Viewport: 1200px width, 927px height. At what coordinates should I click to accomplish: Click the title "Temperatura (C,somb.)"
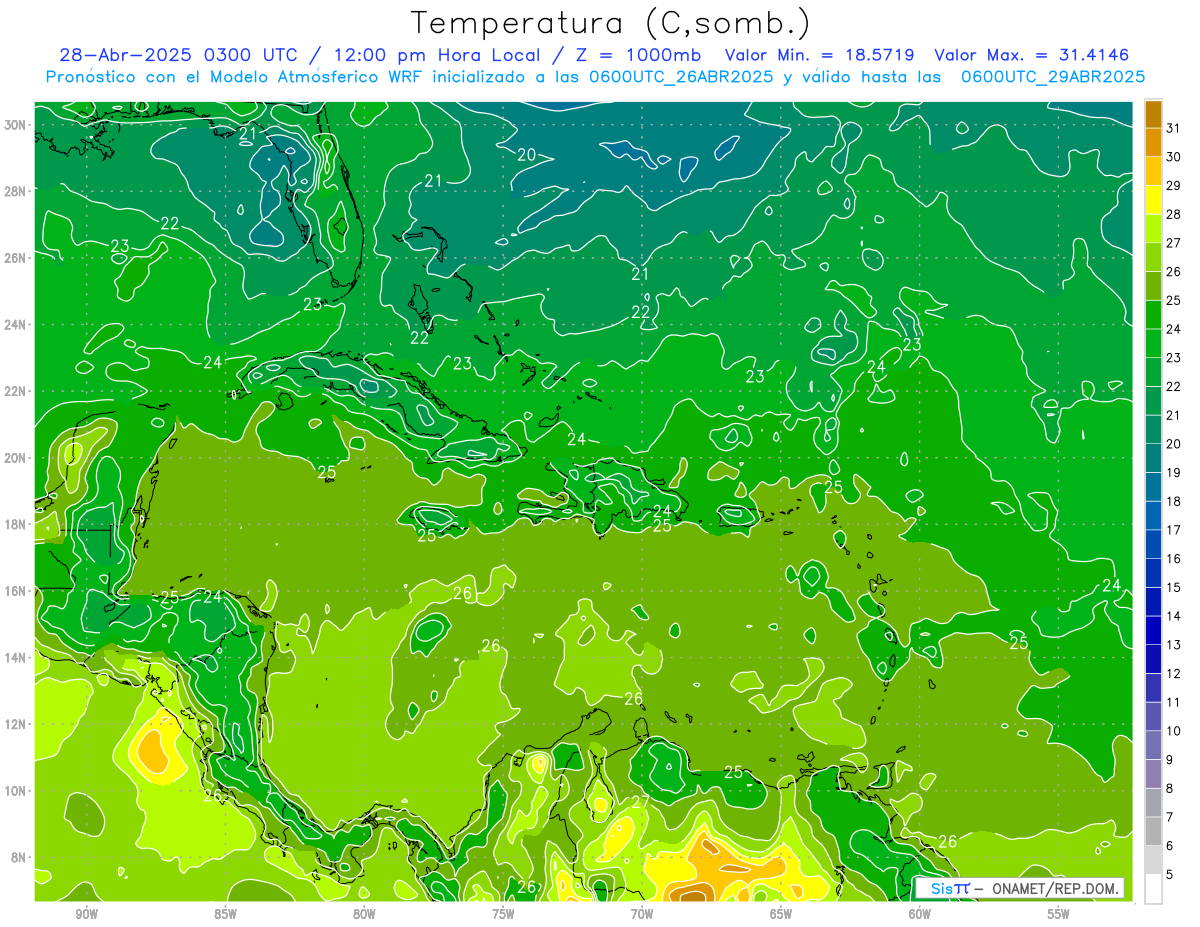tap(611, 23)
